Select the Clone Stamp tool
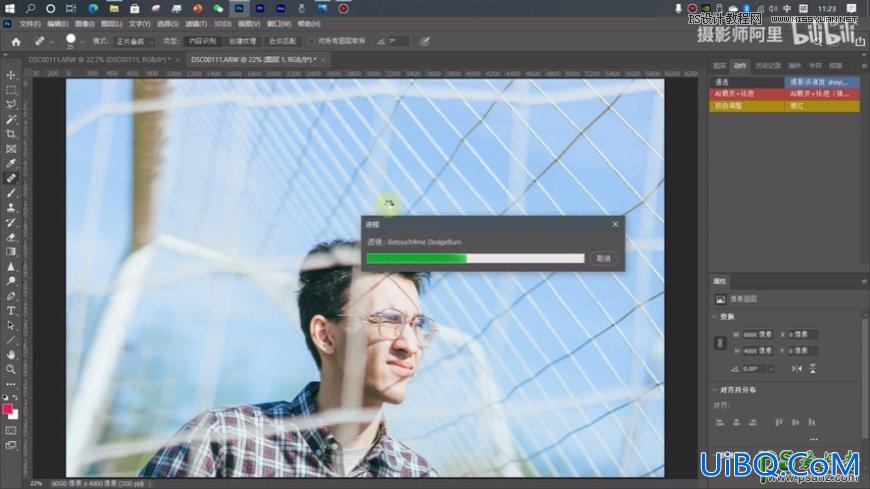Screen dimensions: 870x489 coord(11,208)
